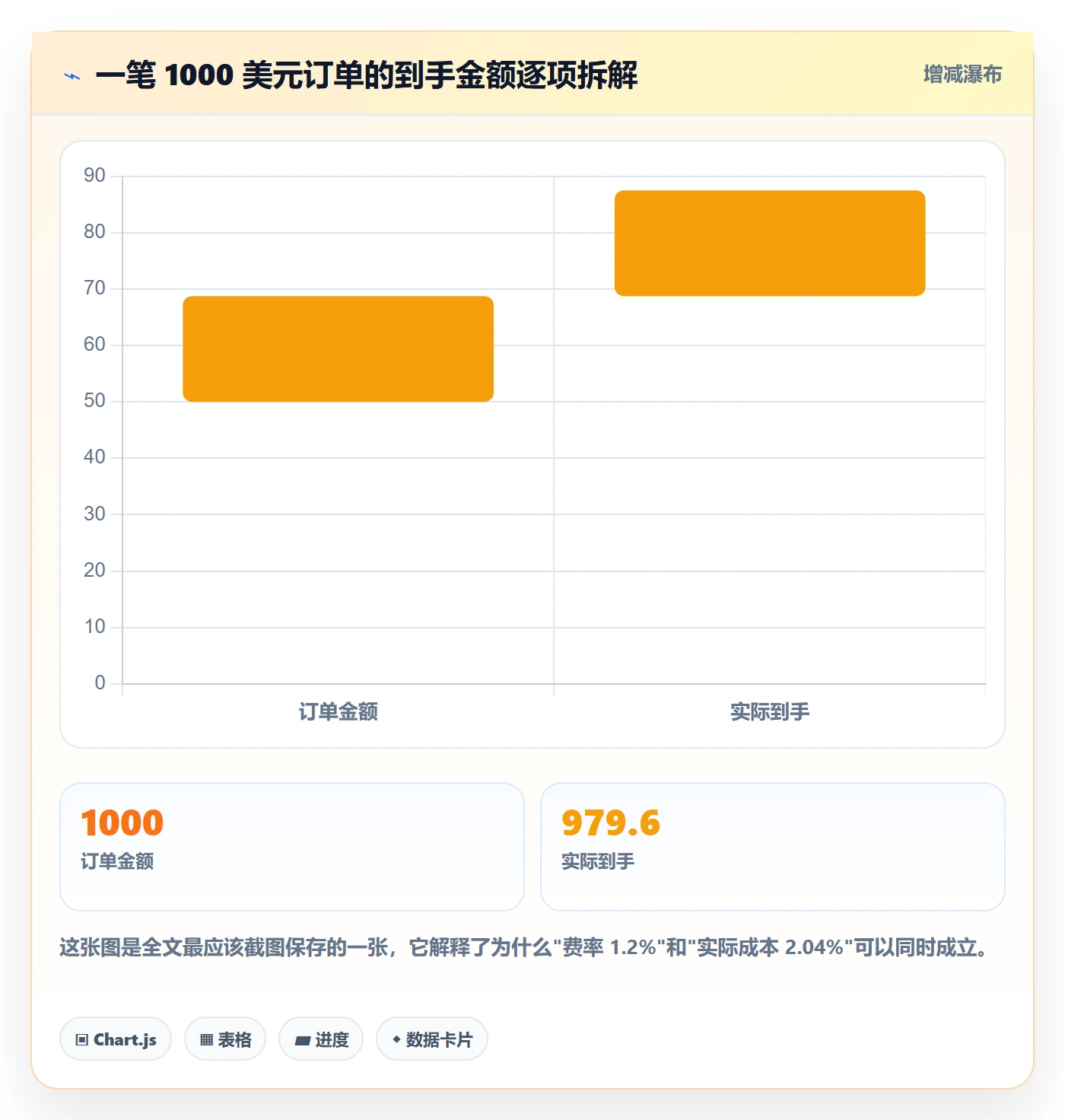Open the 979.6 实际到手 data card
1065x1120 pixels.
(773, 847)
